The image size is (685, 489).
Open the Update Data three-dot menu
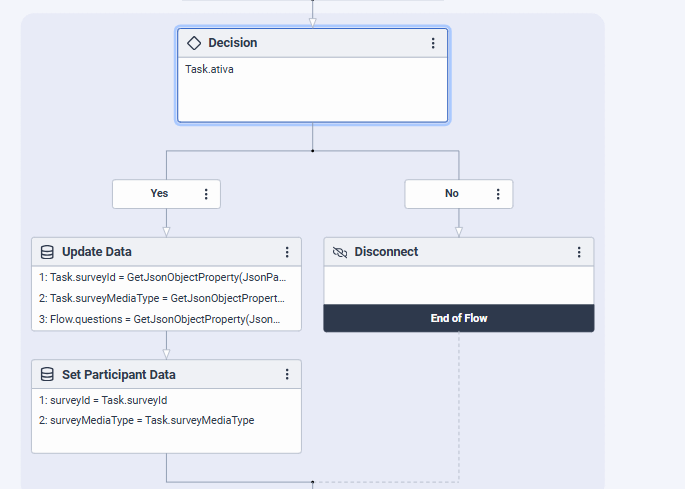point(287,252)
